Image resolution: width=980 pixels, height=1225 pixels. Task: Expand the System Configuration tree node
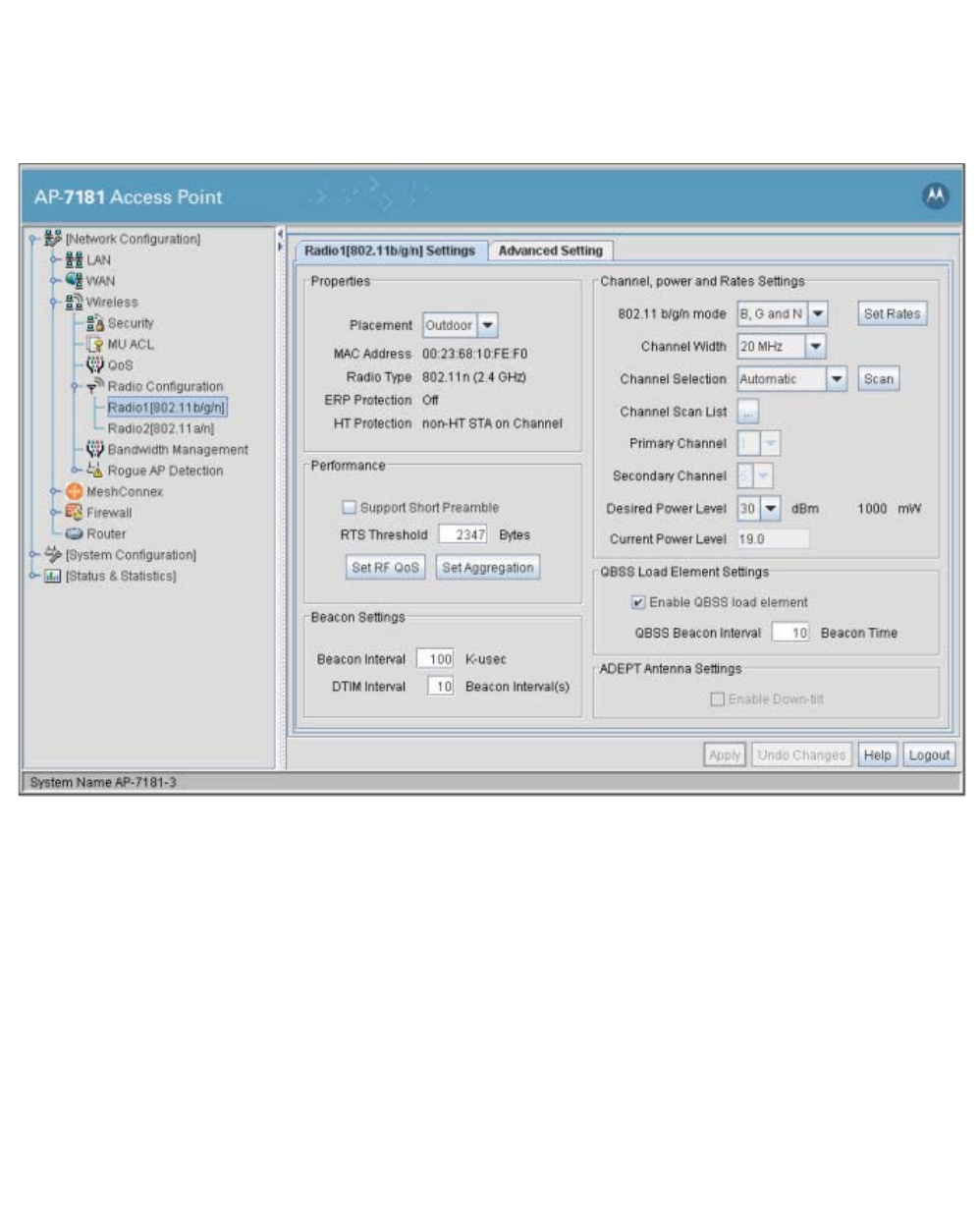32,555
